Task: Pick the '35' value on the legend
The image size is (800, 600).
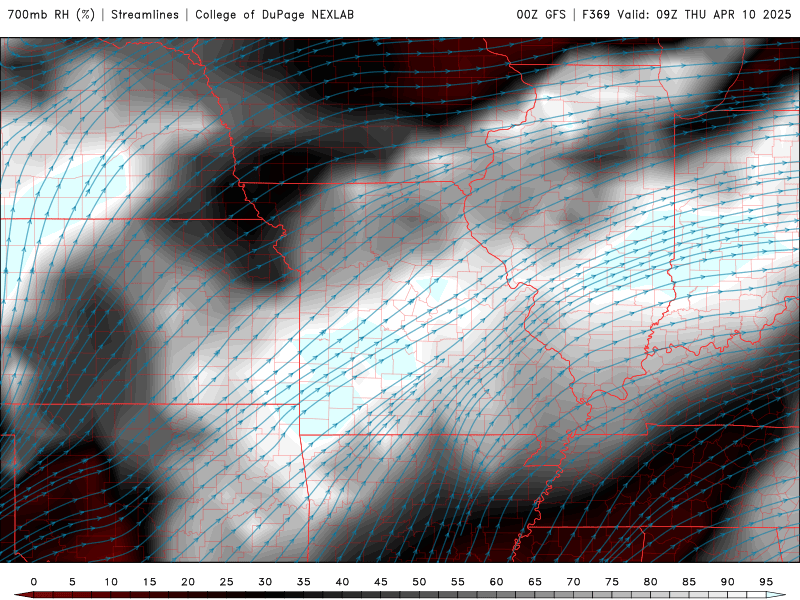Action: pyautogui.click(x=304, y=582)
